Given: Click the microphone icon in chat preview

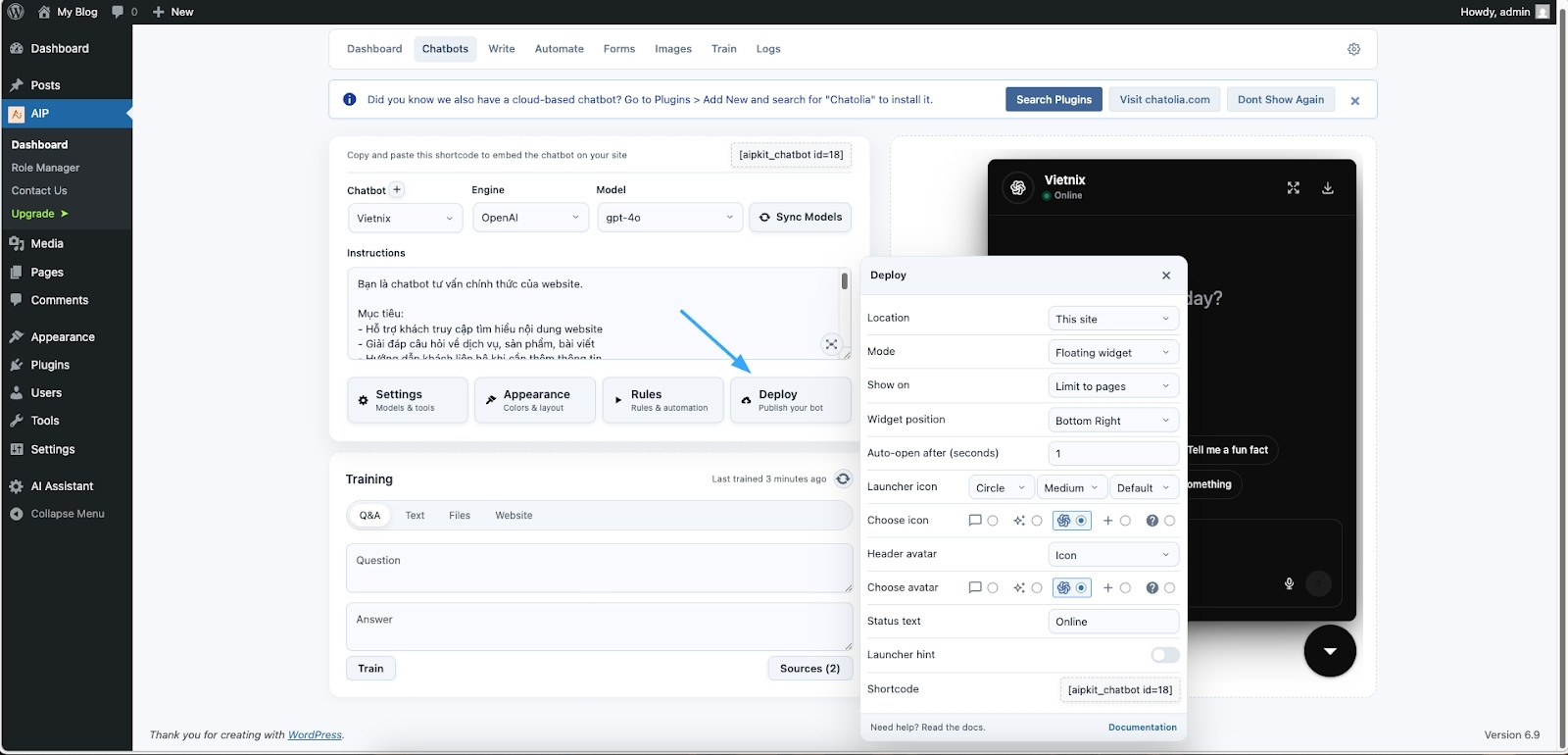Looking at the screenshot, I should [x=1289, y=583].
